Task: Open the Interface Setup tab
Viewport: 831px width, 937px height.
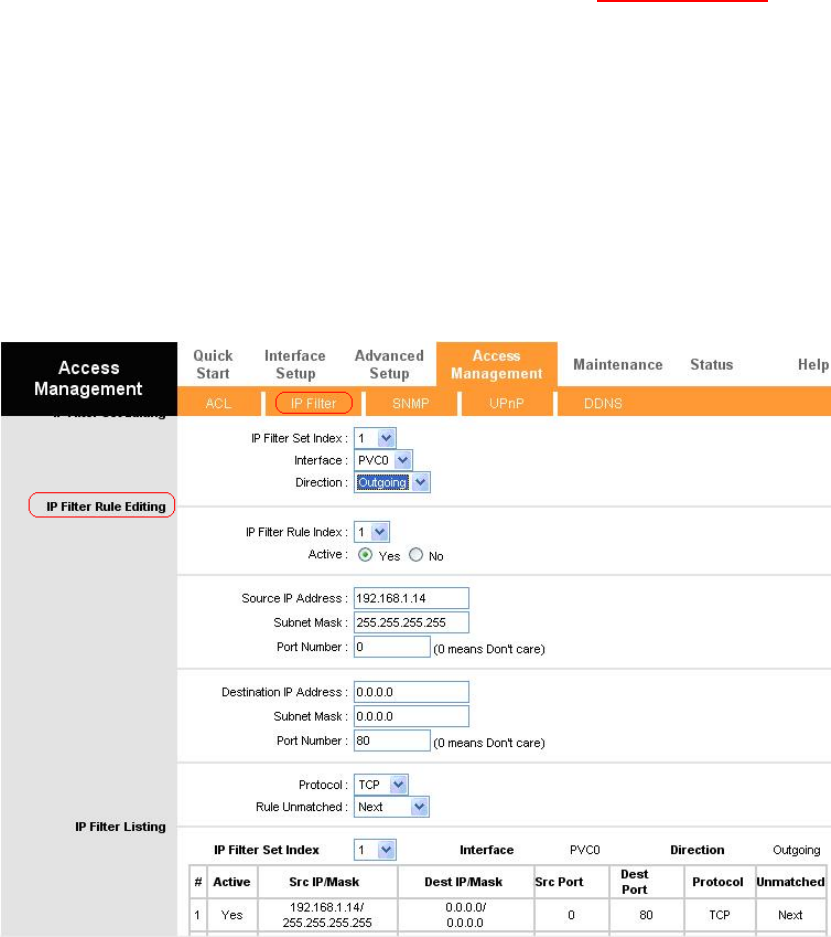Action: [295, 365]
